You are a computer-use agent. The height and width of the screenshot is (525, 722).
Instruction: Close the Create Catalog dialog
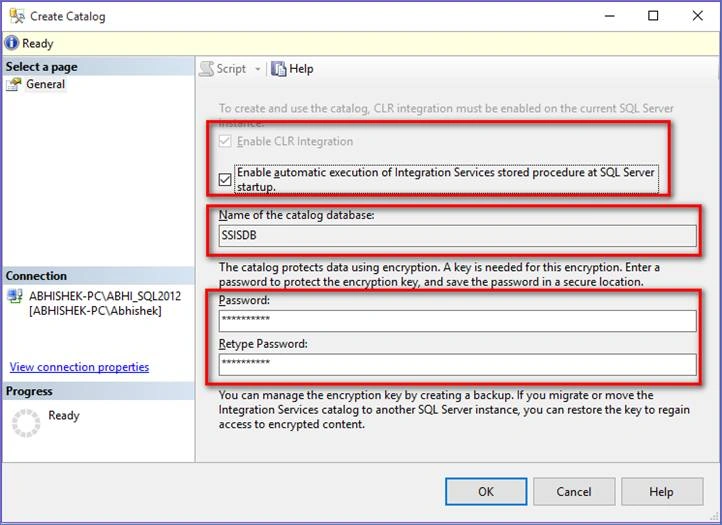(x=698, y=16)
